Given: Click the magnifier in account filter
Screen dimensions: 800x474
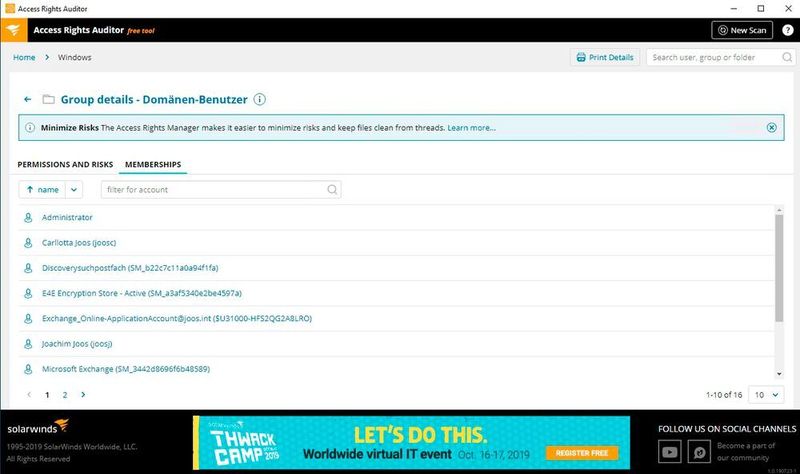Looking at the screenshot, I should tap(332, 189).
